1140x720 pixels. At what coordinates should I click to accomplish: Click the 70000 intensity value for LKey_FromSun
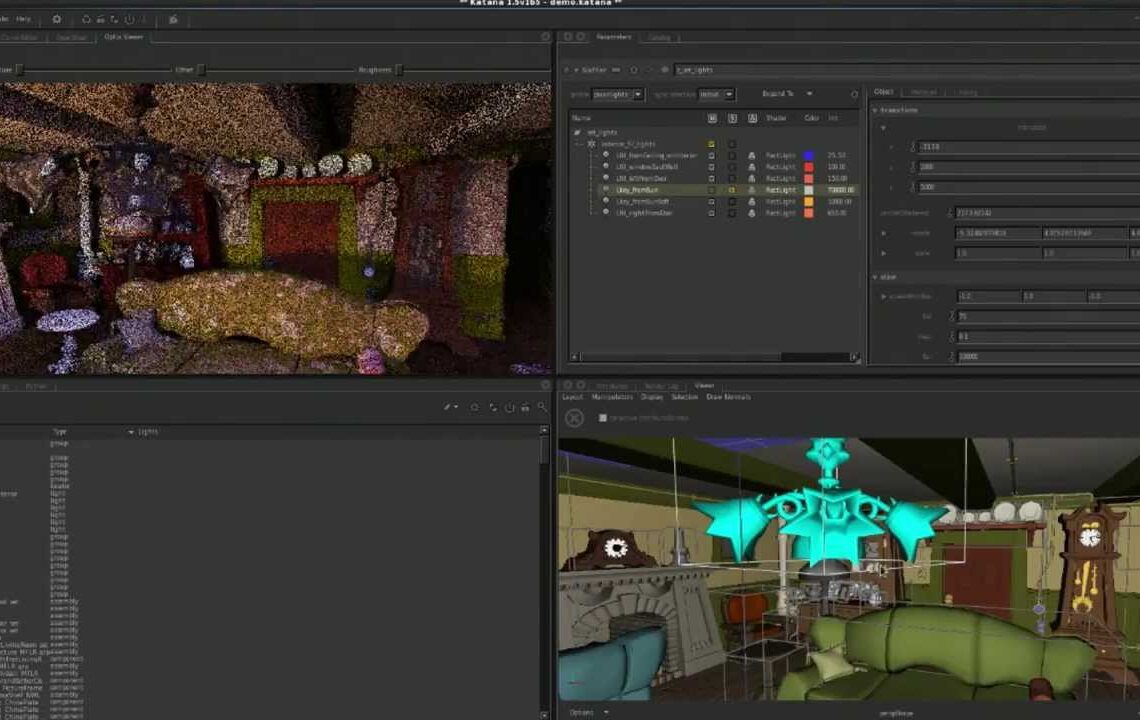[840, 190]
